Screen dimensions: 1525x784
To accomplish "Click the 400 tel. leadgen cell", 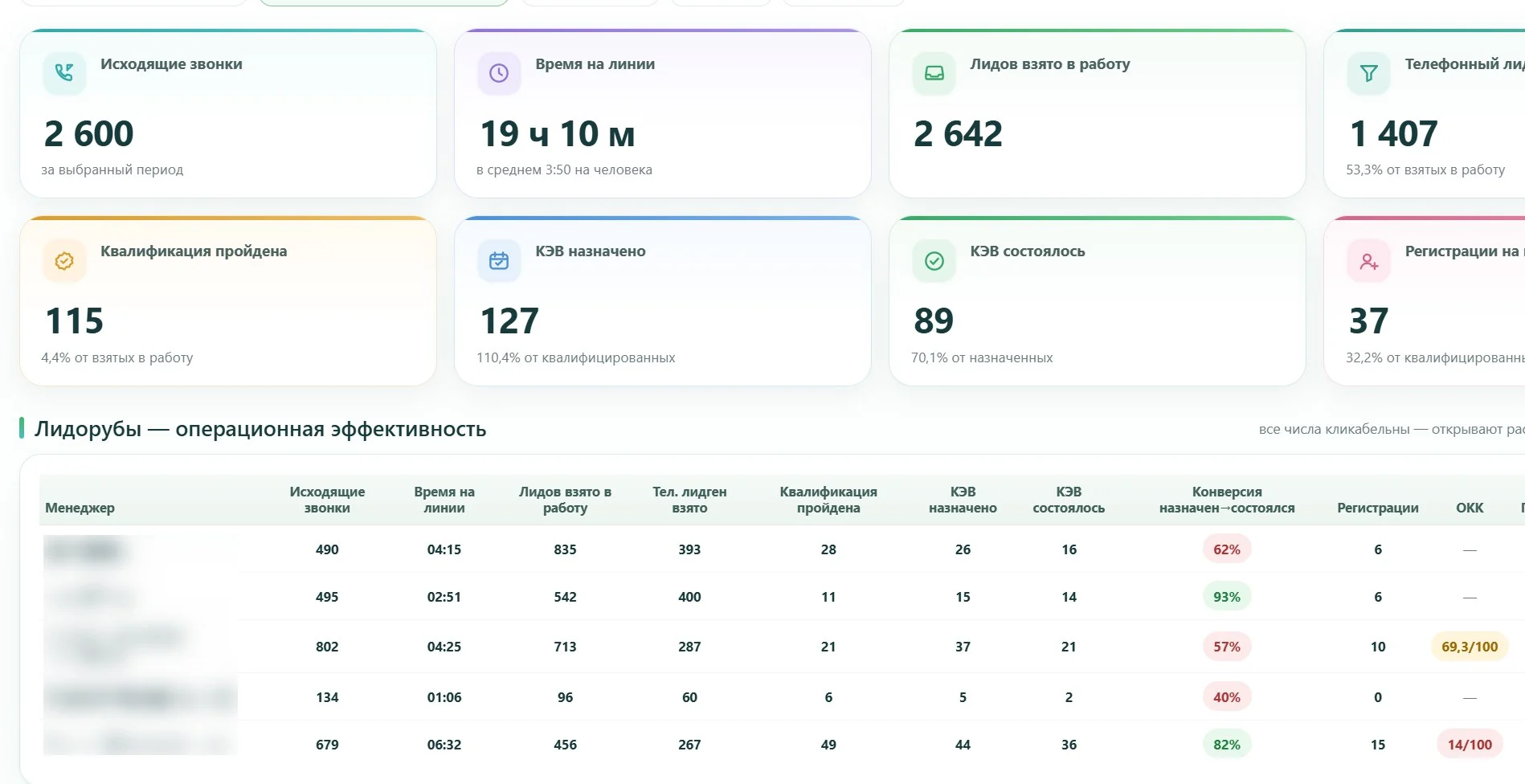I will click(689, 597).
